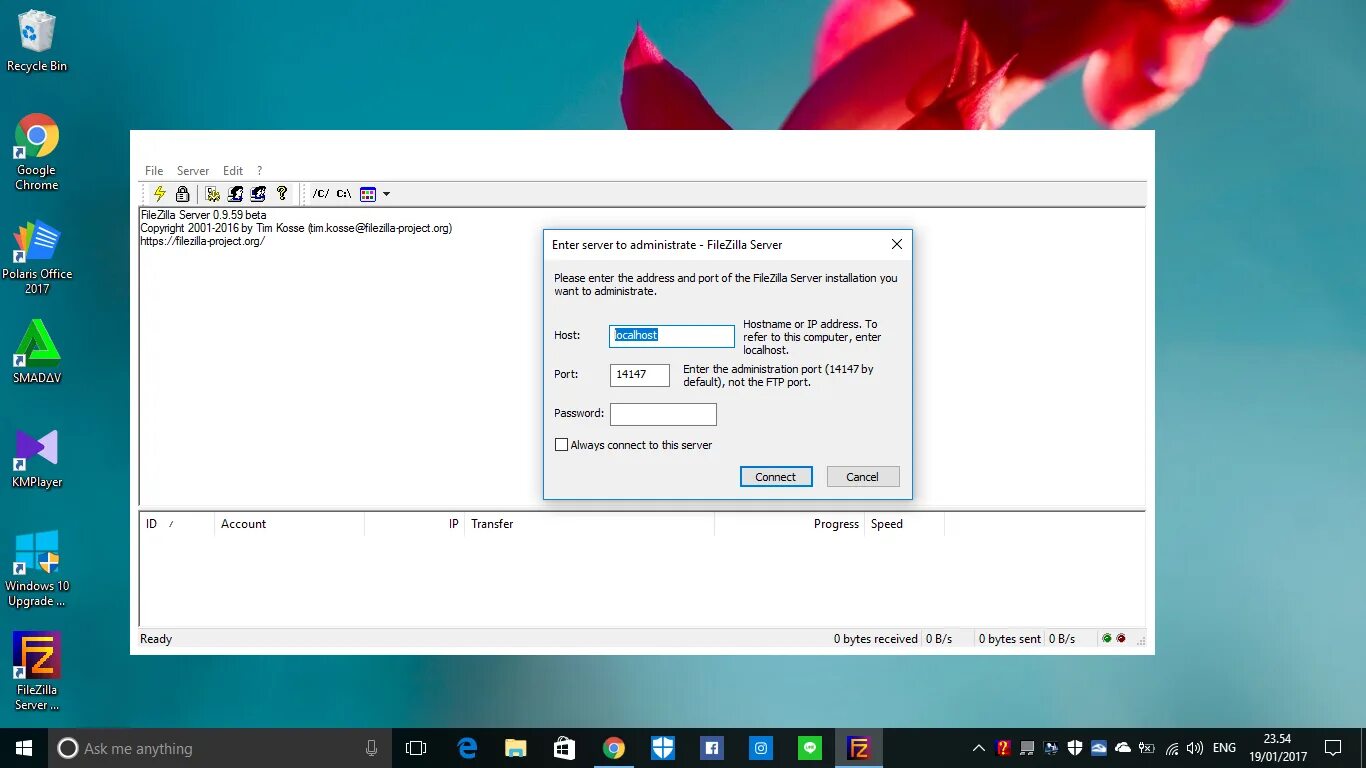Switch input language via ENG indicator
The width and height of the screenshot is (1366, 768).
click(x=1224, y=748)
